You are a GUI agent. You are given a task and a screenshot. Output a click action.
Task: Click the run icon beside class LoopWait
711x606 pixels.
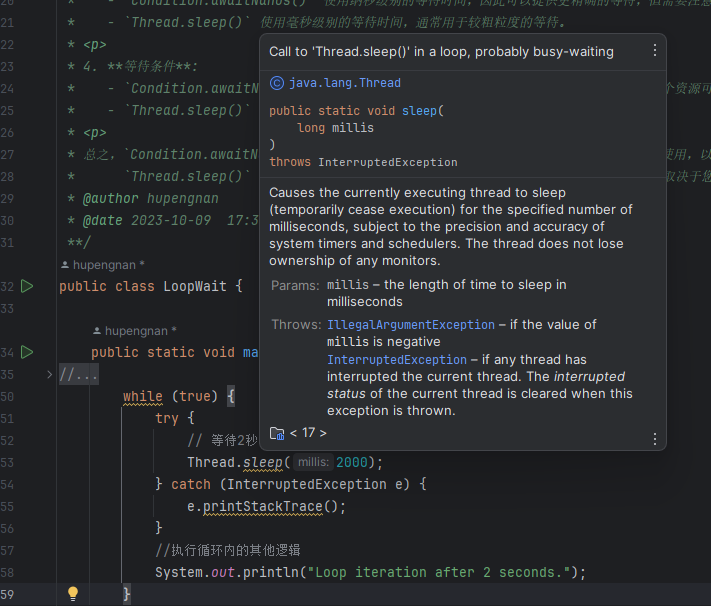coord(27,287)
